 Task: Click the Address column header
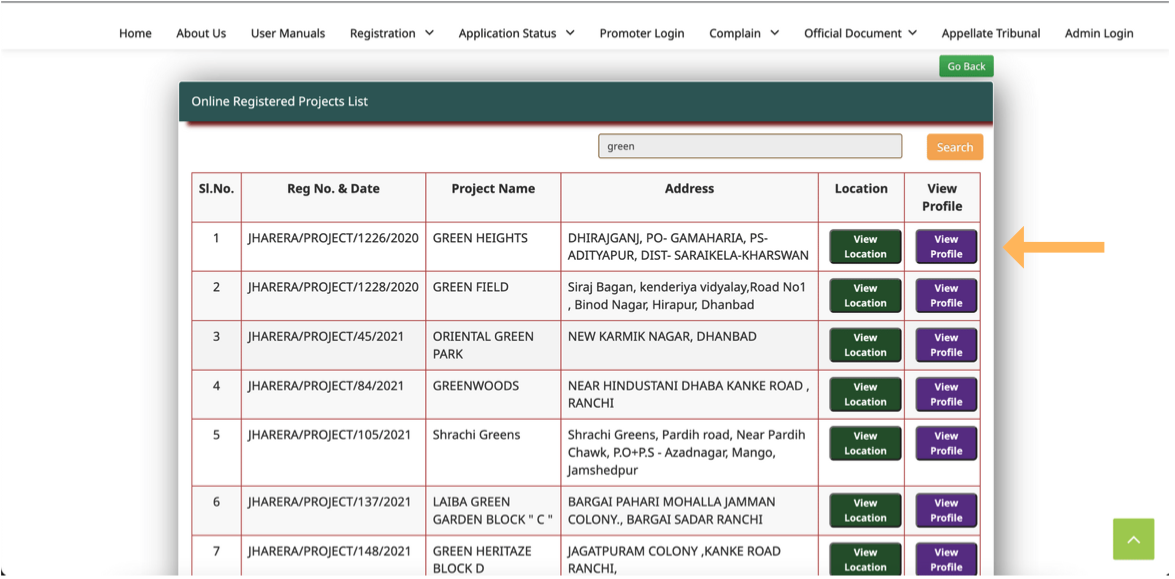689,189
